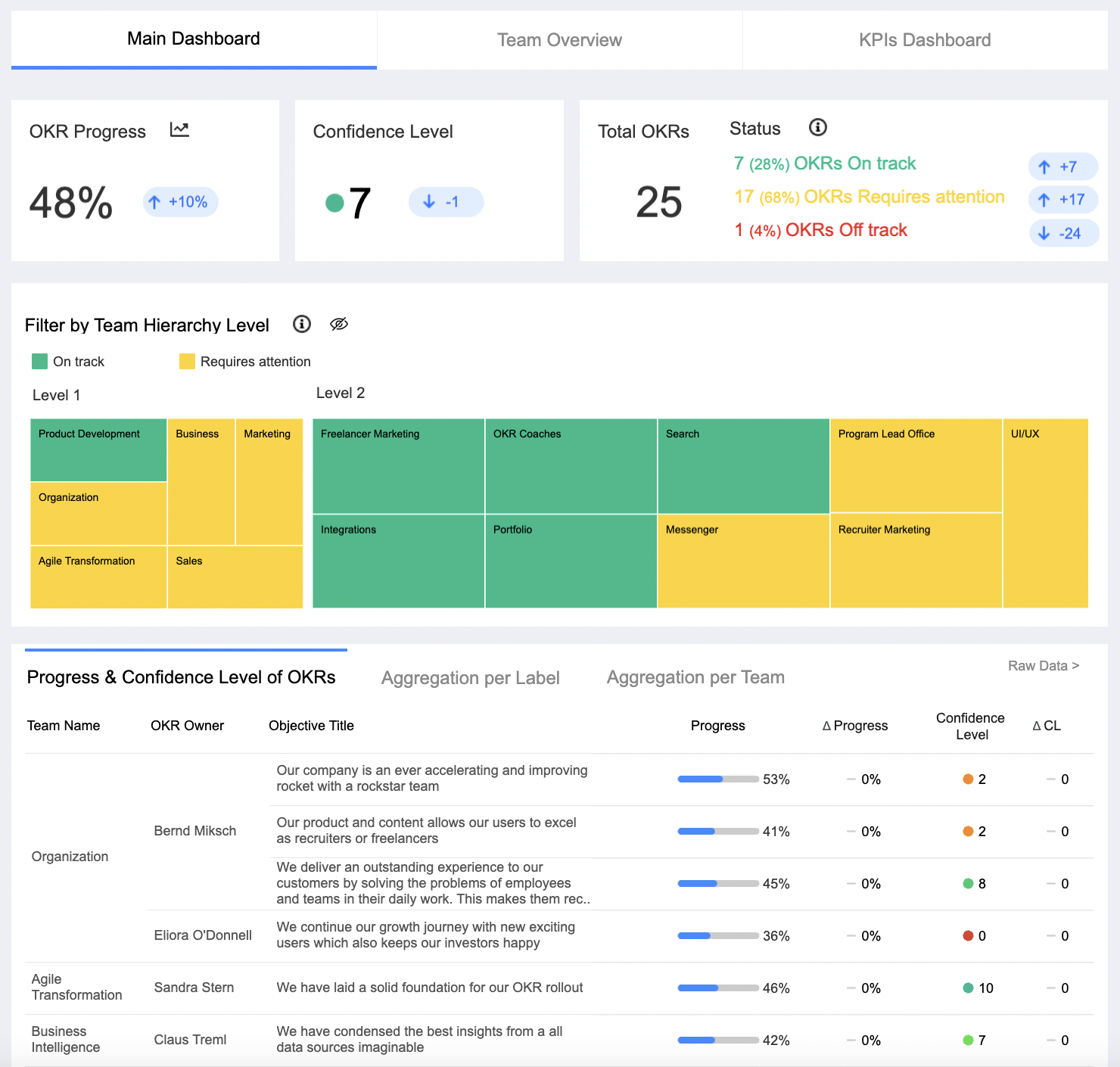Toggle the On track legend swatch
This screenshot has height=1067, width=1120.
click(x=40, y=362)
